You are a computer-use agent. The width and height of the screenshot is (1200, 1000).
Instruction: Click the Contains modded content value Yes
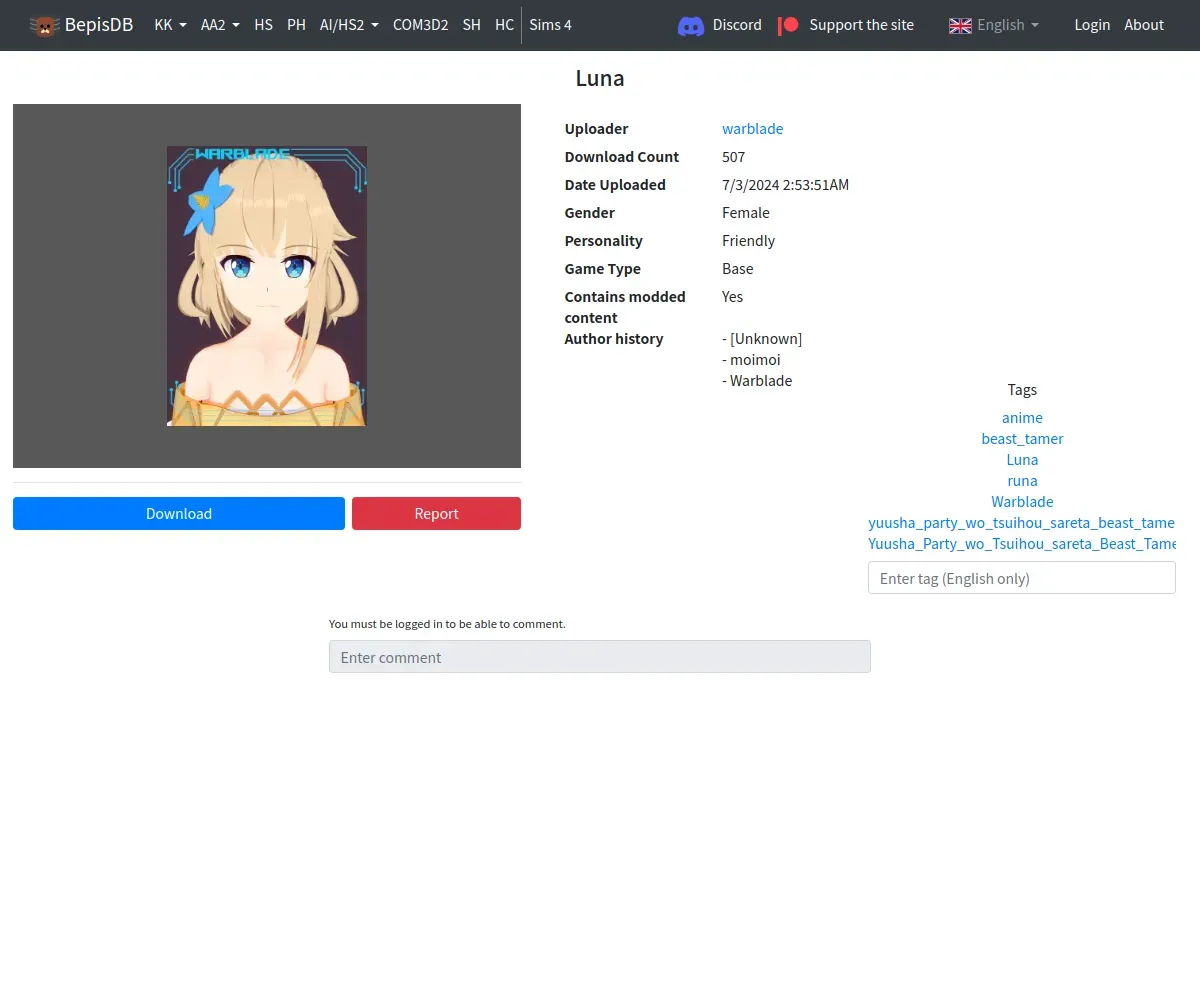coord(732,296)
